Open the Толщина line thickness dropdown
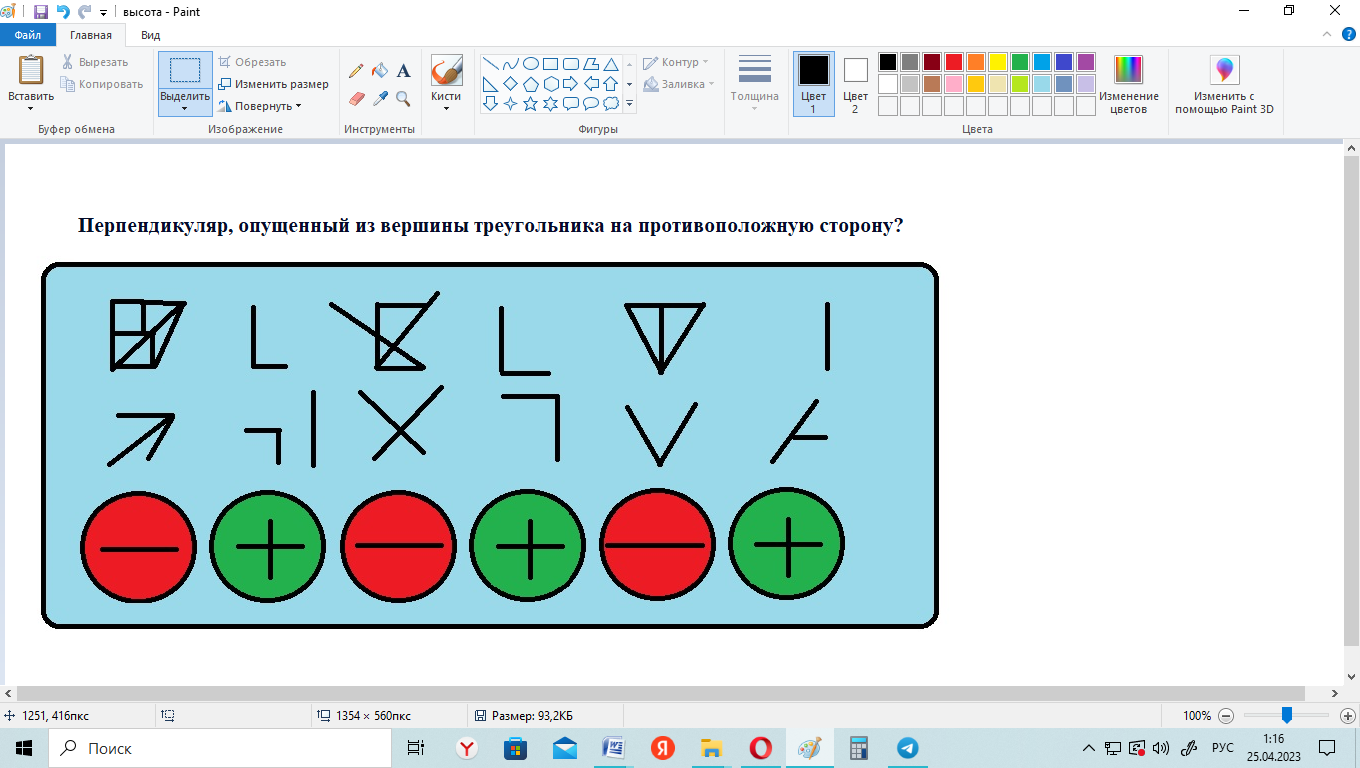 [754, 84]
